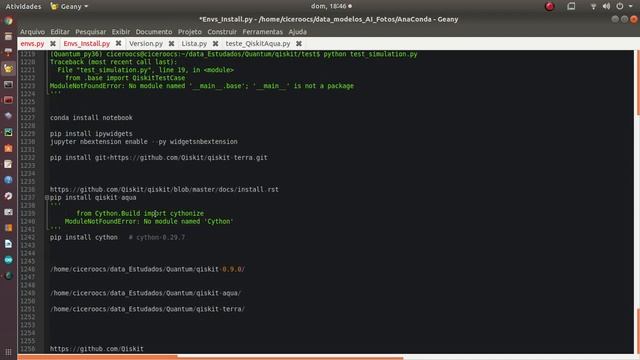The width and height of the screenshot is (640, 360).
Task: Click the Quantum/qiskit-terra/ path line
Action: click(147, 309)
